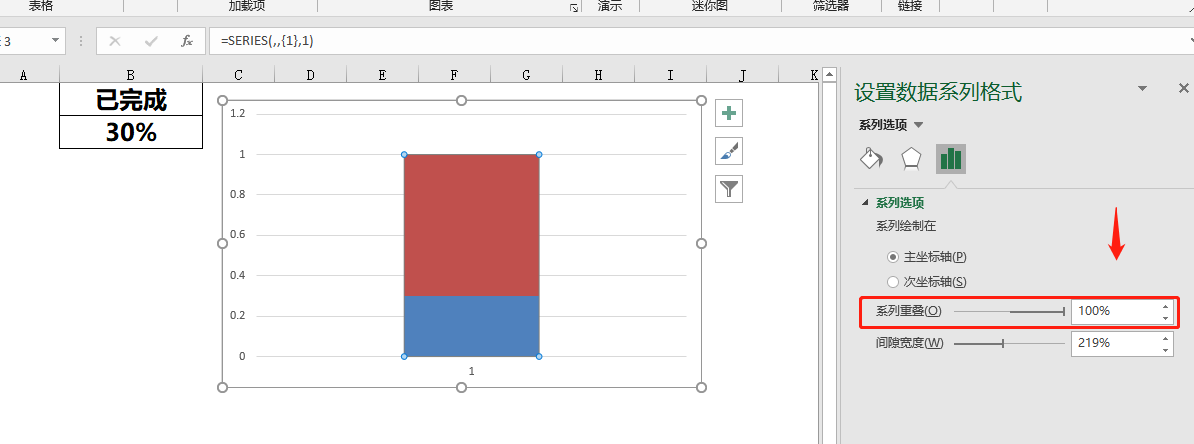
Task: Increase the 系列重叠 value with up spinner
Action: [x=1165, y=306]
